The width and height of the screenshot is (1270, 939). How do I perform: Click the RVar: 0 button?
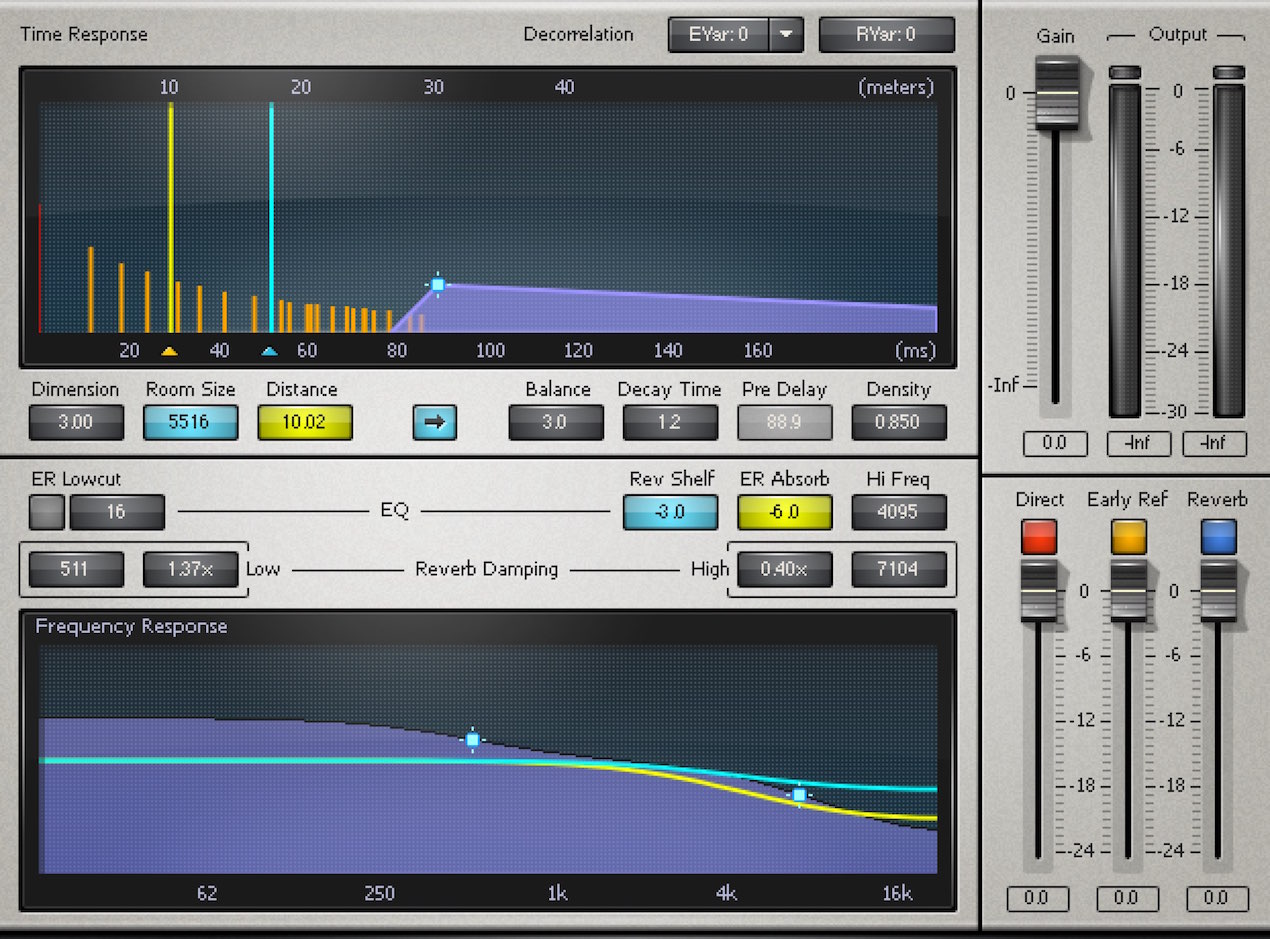click(887, 35)
